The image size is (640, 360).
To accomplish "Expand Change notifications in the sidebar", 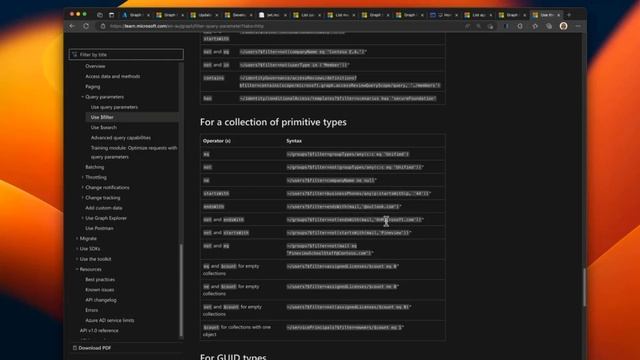I will click(82, 187).
